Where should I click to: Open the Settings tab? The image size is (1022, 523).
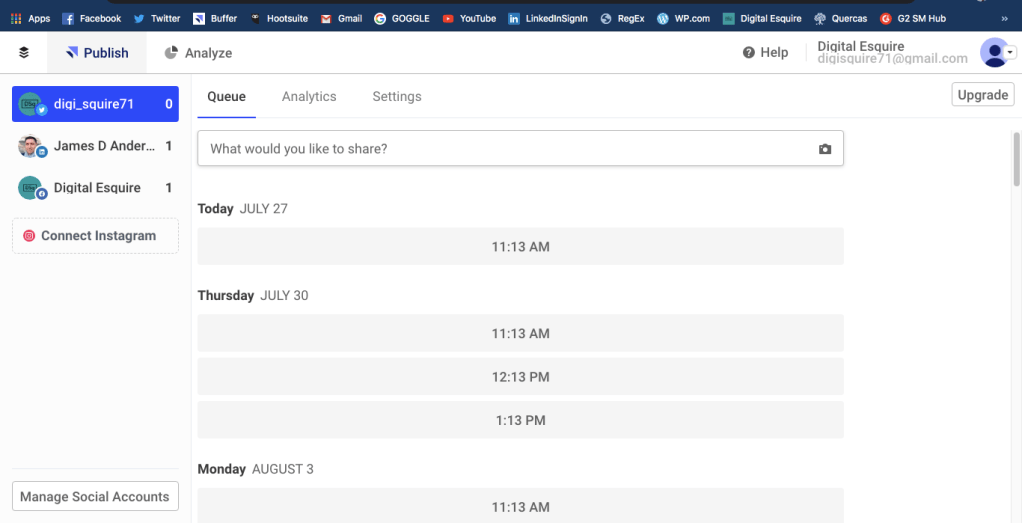click(x=397, y=97)
